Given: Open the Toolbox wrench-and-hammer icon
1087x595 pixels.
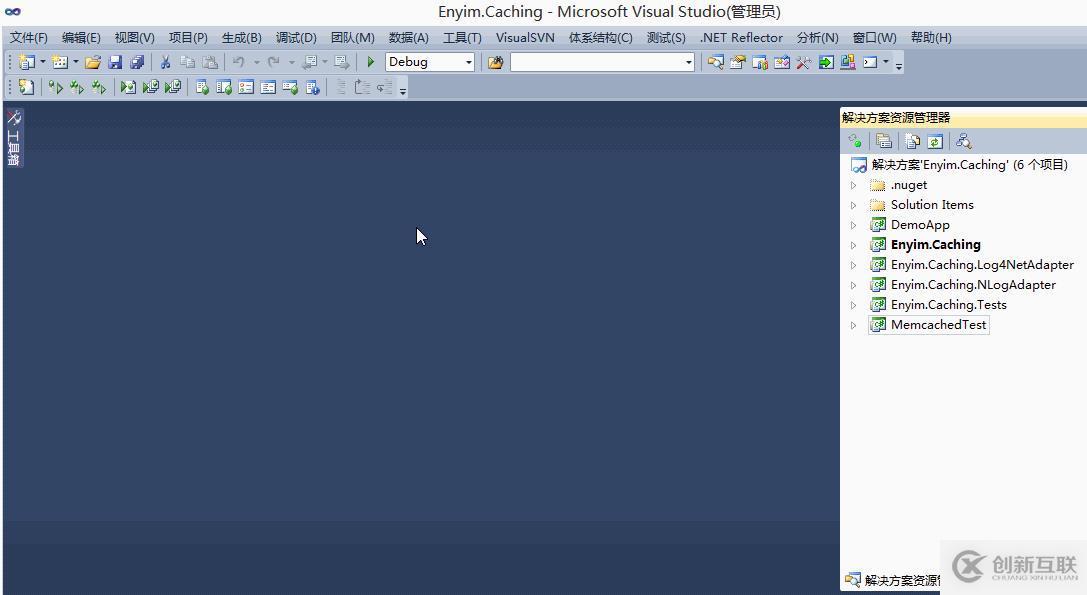Looking at the screenshot, I should tap(803, 62).
